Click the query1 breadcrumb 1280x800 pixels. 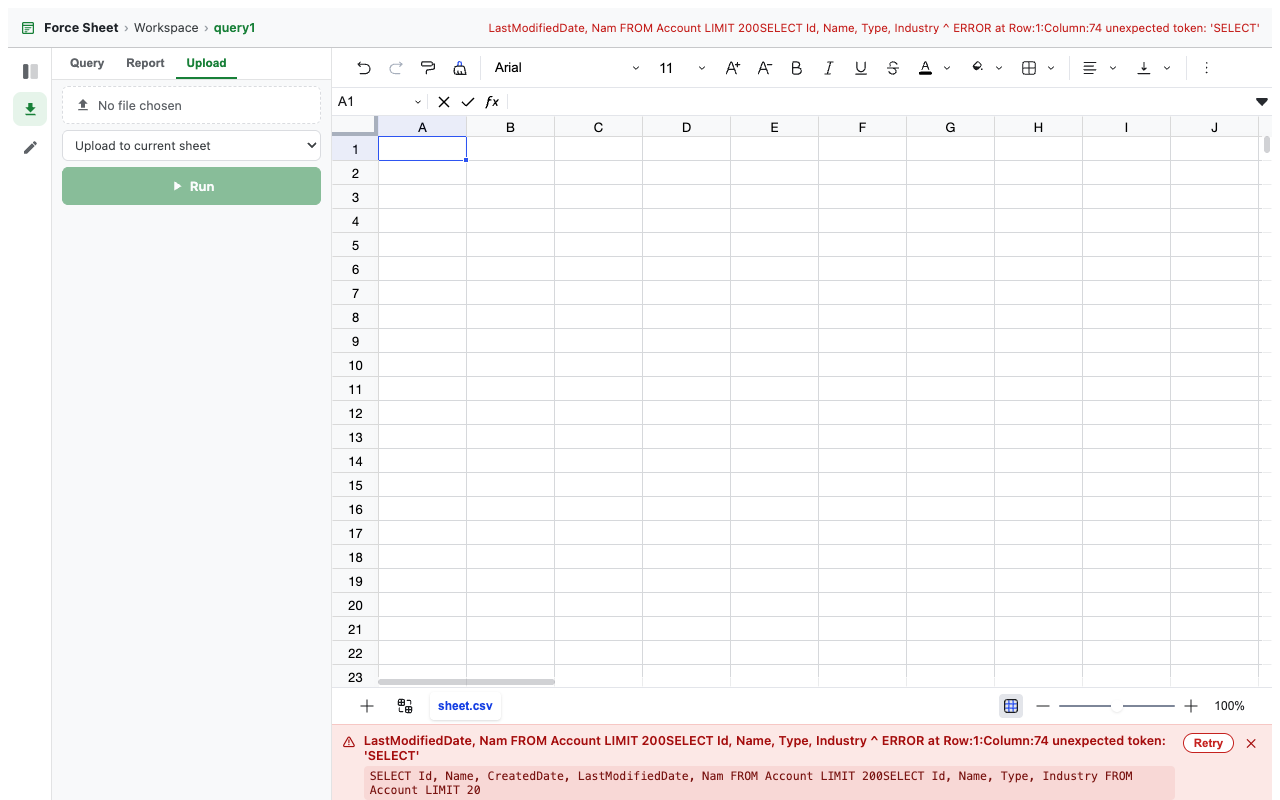point(234,28)
